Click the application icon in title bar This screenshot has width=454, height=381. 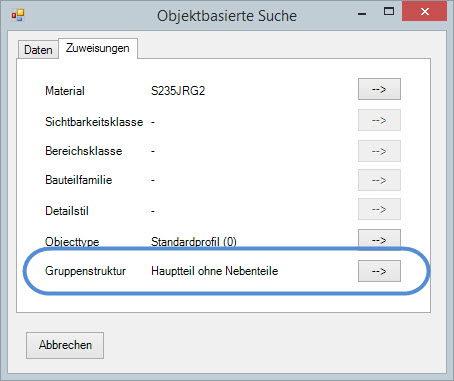click(18, 15)
